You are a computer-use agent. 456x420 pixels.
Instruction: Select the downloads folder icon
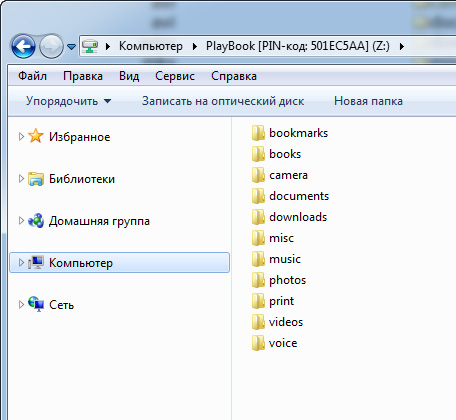(x=258, y=217)
